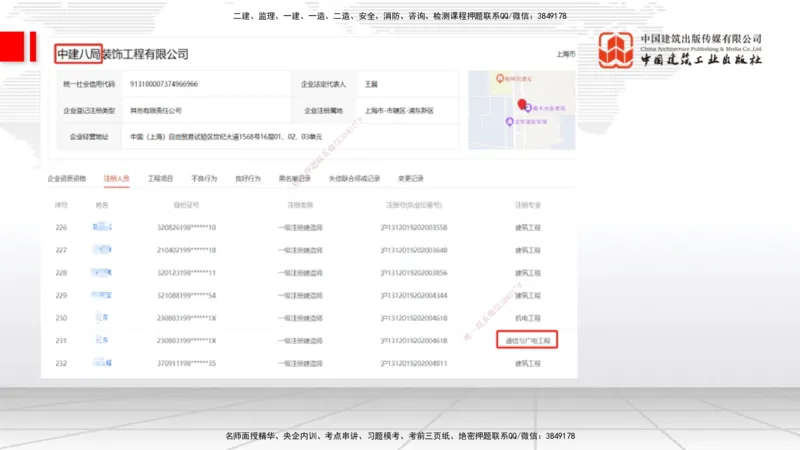Click 通信与广电工程 specialty in row 231
The image size is (800, 450).
tap(528, 340)
